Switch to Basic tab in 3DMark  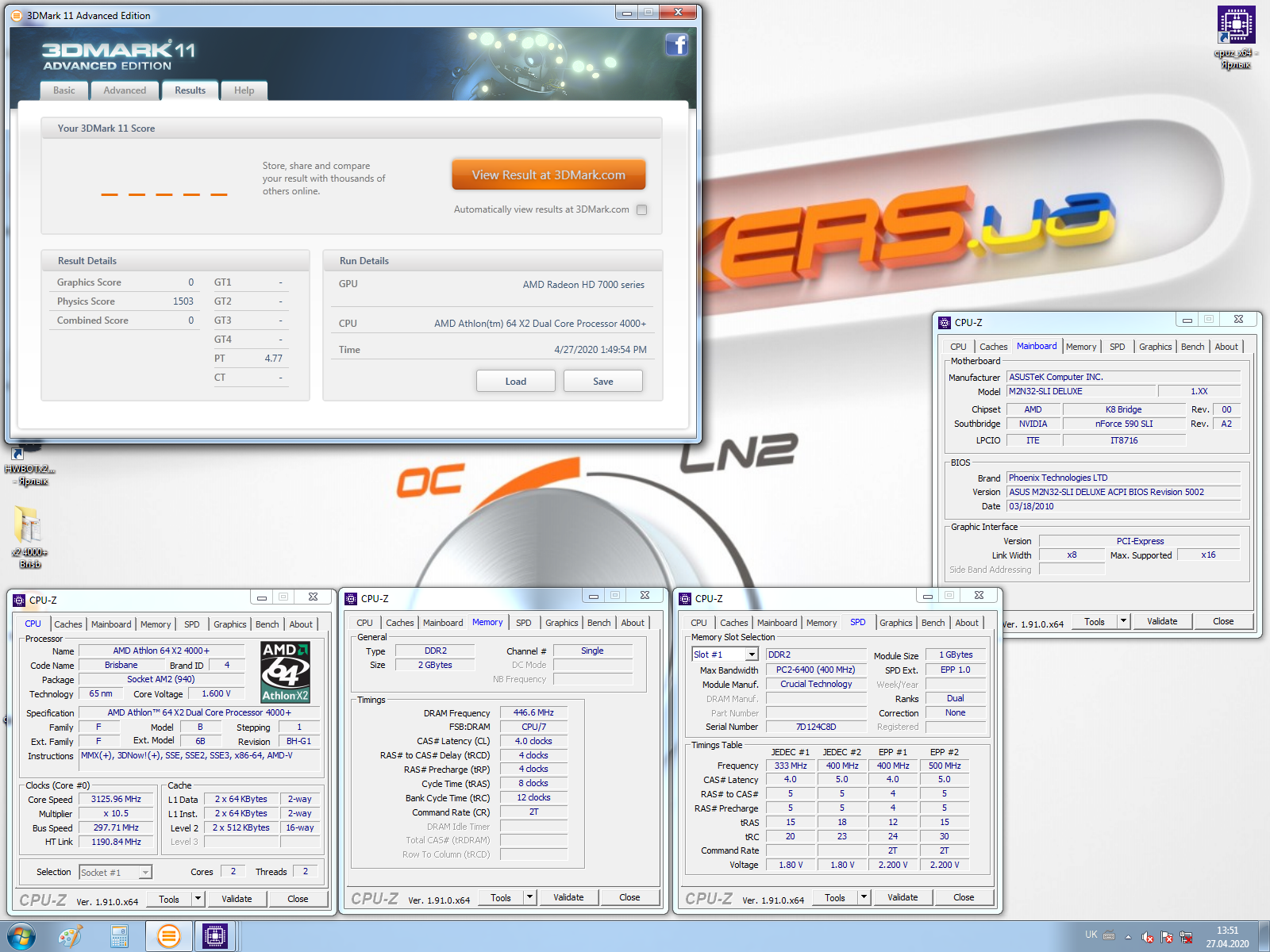coord(64,90)
